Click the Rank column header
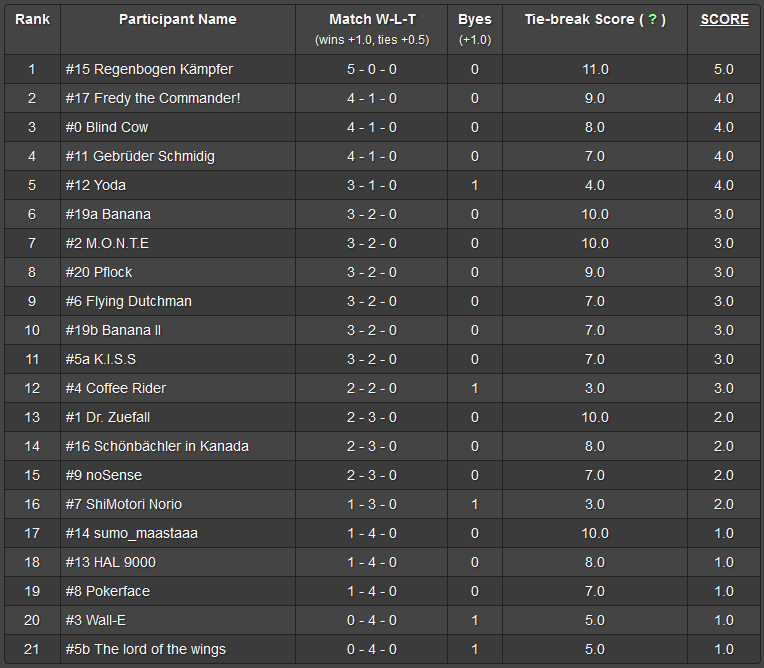 tap(32, 19)
